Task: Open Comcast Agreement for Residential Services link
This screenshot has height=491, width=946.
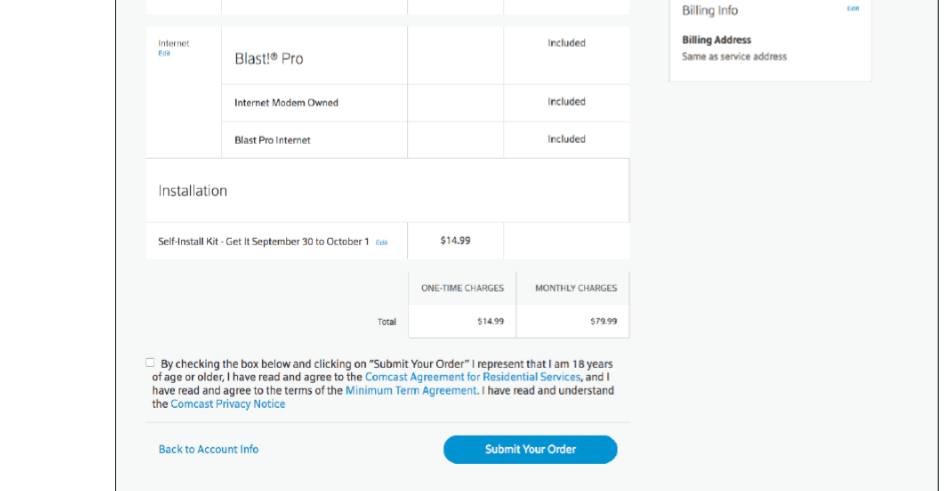Action: (x=472, y=377)
